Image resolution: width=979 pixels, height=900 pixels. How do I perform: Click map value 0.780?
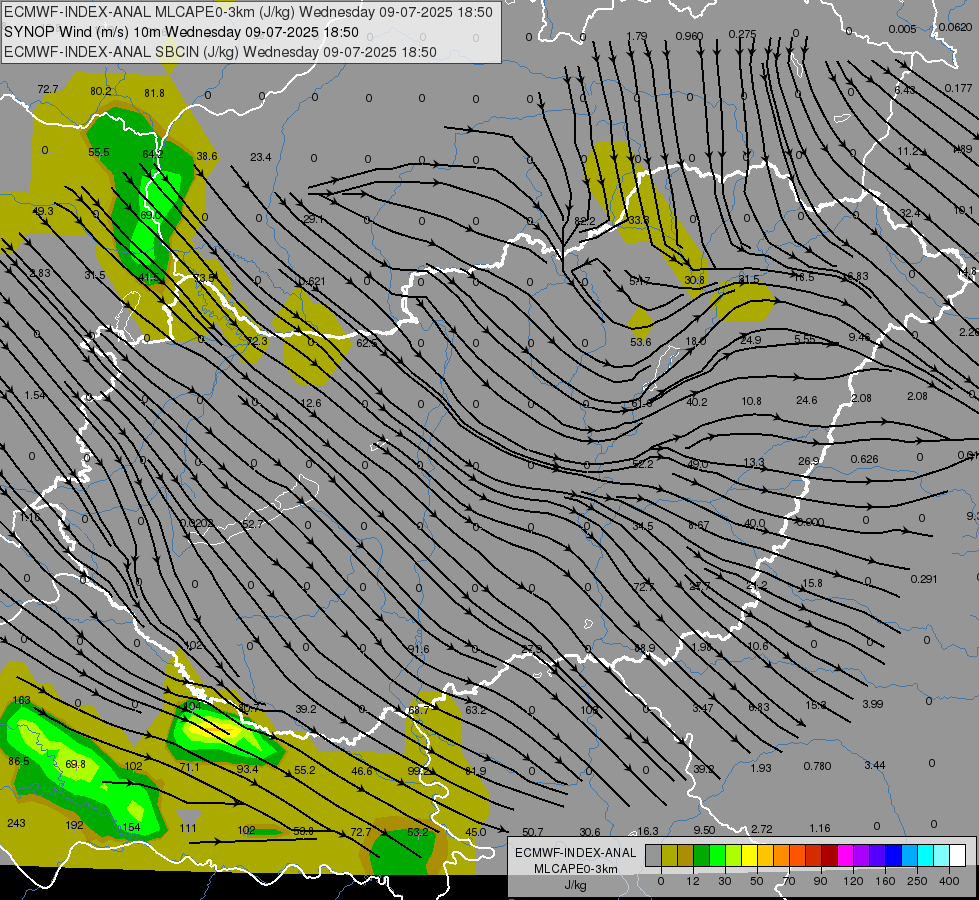point(817,766)
